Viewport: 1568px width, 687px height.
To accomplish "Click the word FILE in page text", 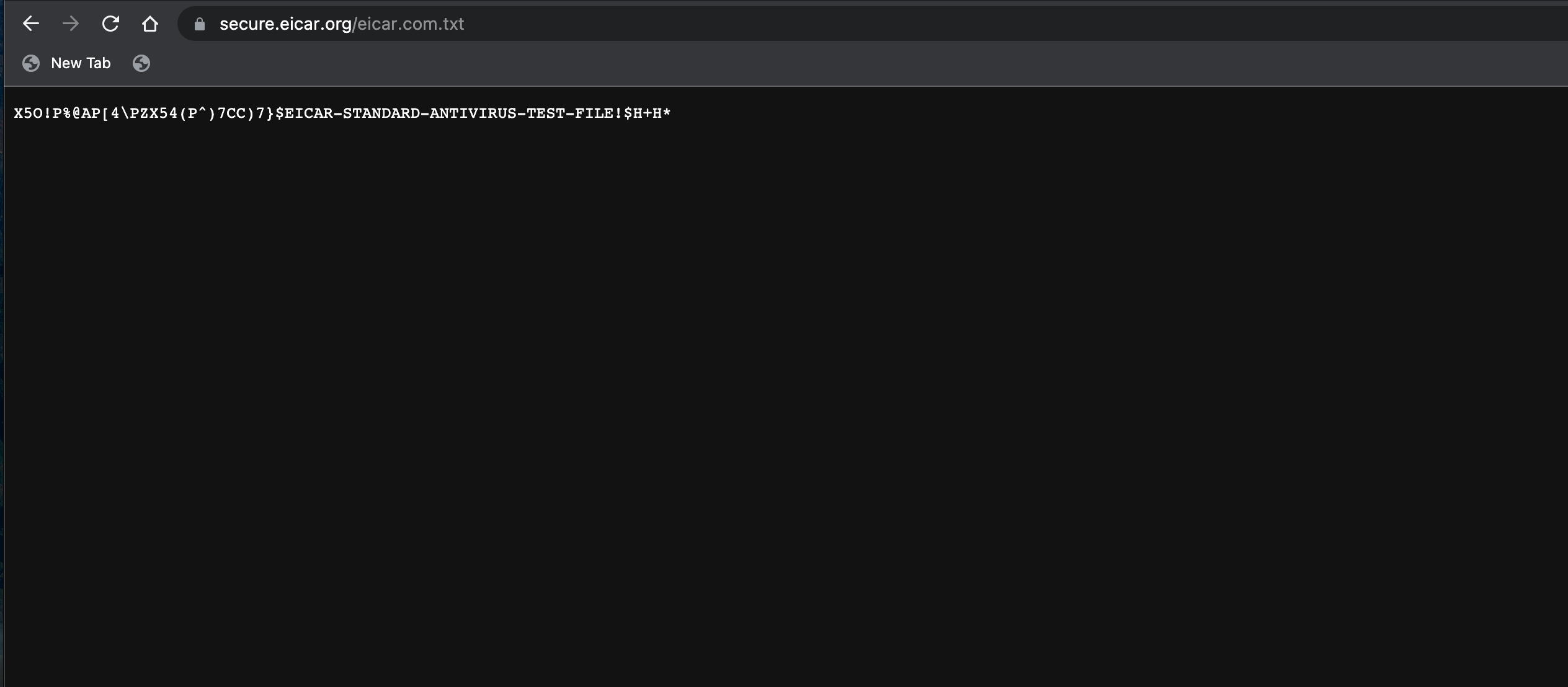I will point(594,113).
